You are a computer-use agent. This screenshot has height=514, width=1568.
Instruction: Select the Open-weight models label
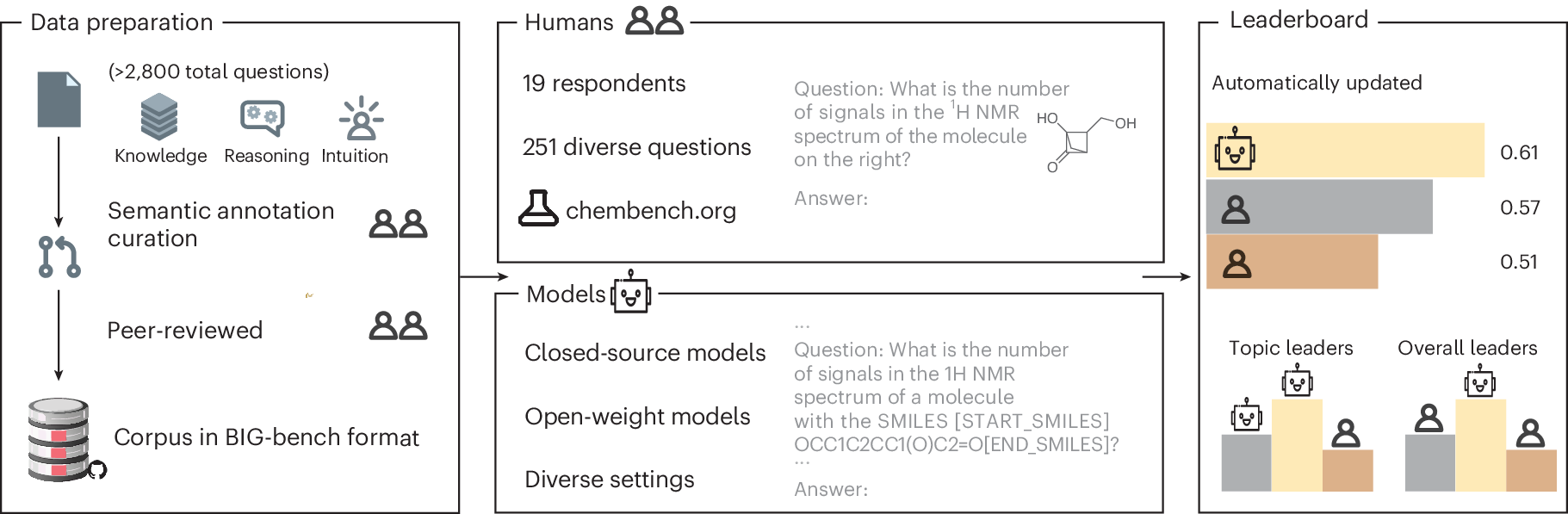(x=637, y=417)
